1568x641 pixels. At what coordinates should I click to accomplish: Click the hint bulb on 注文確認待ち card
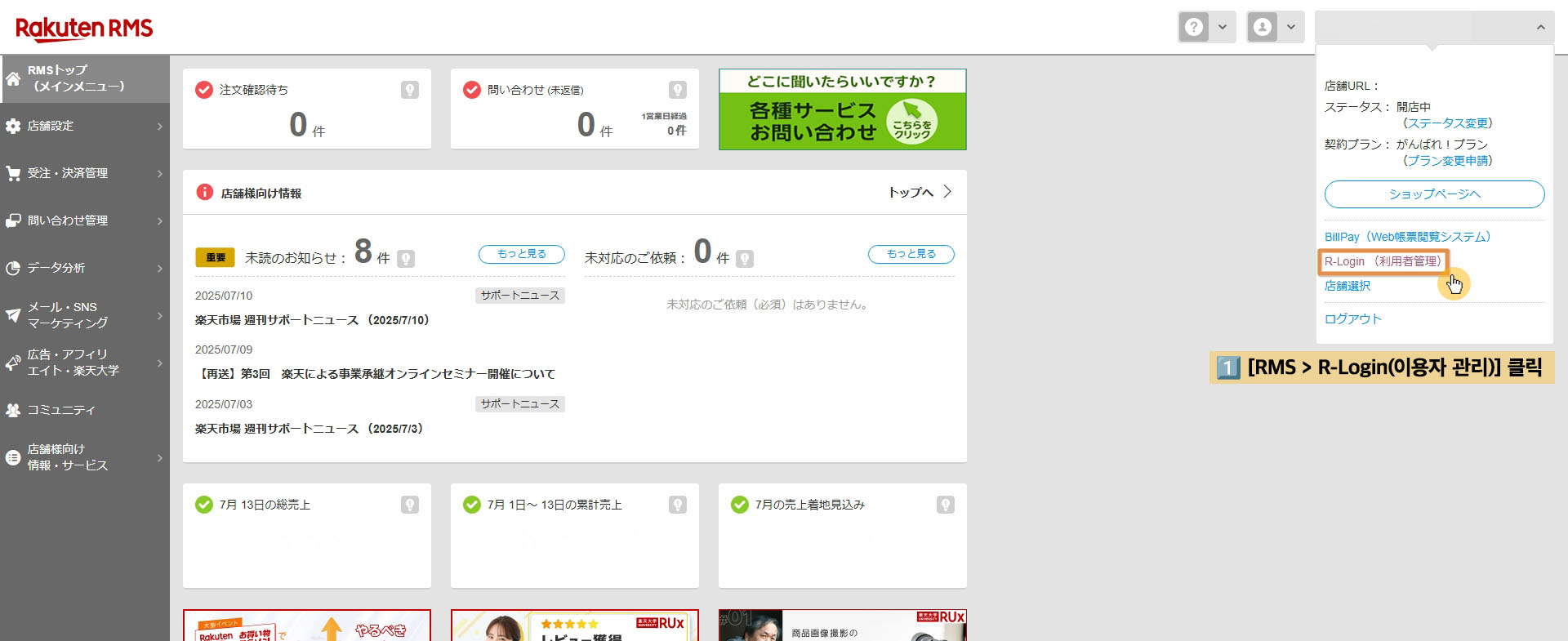pyautogui.click(x=410, y=90)
